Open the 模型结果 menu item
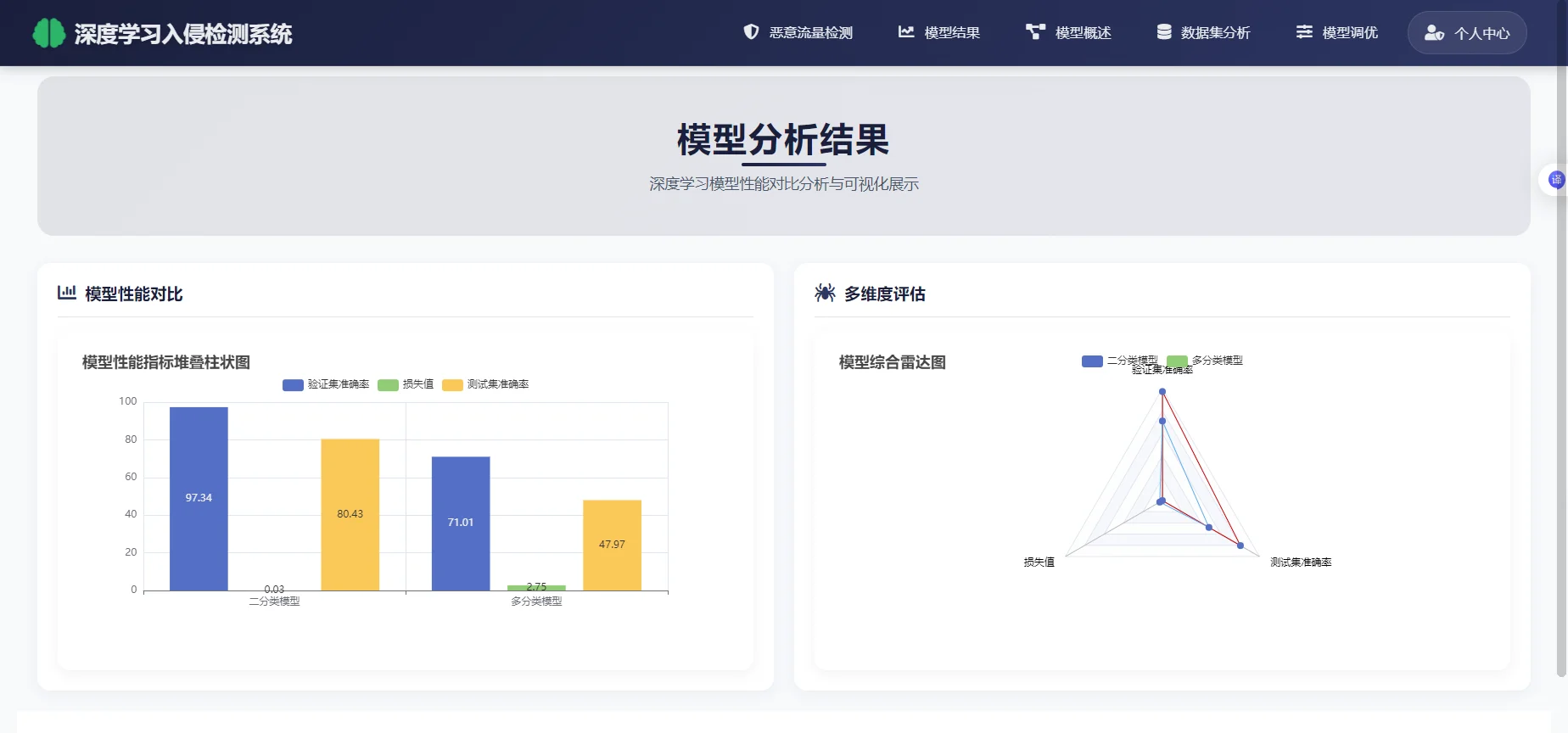This screenshot has width=1568, height=733. click(939, 32)
